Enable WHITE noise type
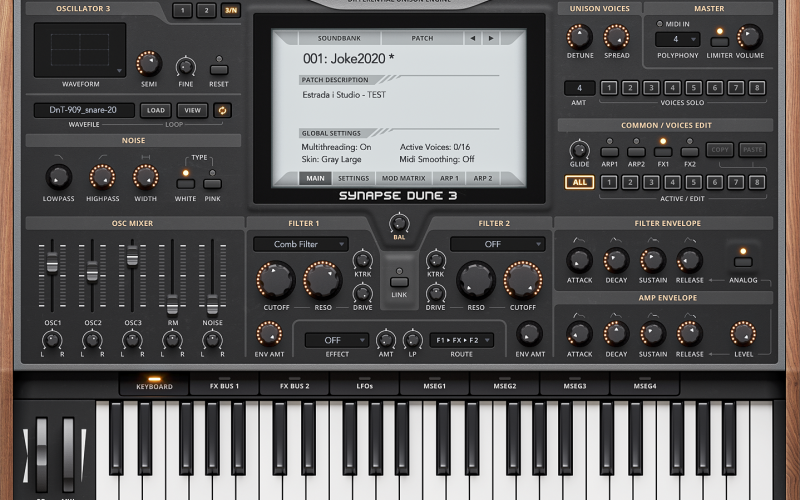Viewport: 800px width, 500px height. (x=185, y=184)
